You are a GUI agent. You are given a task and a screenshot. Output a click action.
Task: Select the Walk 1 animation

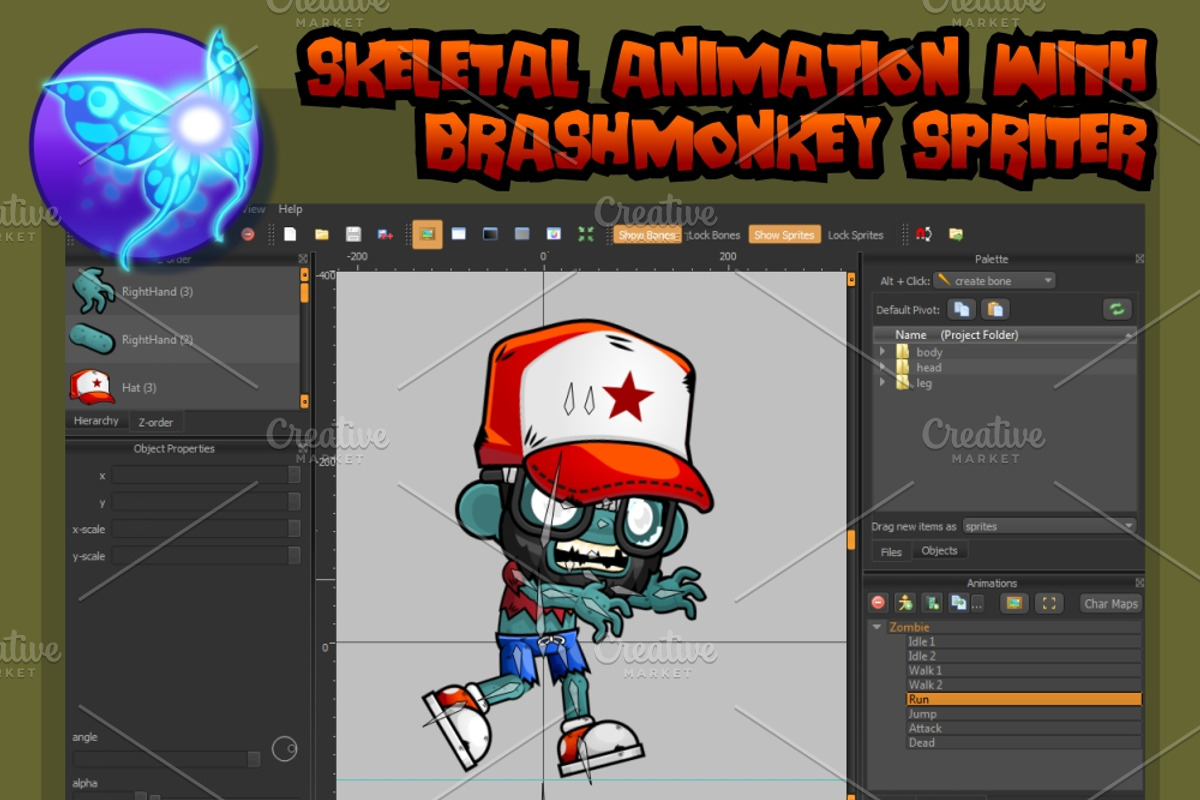coord(1023,671)
